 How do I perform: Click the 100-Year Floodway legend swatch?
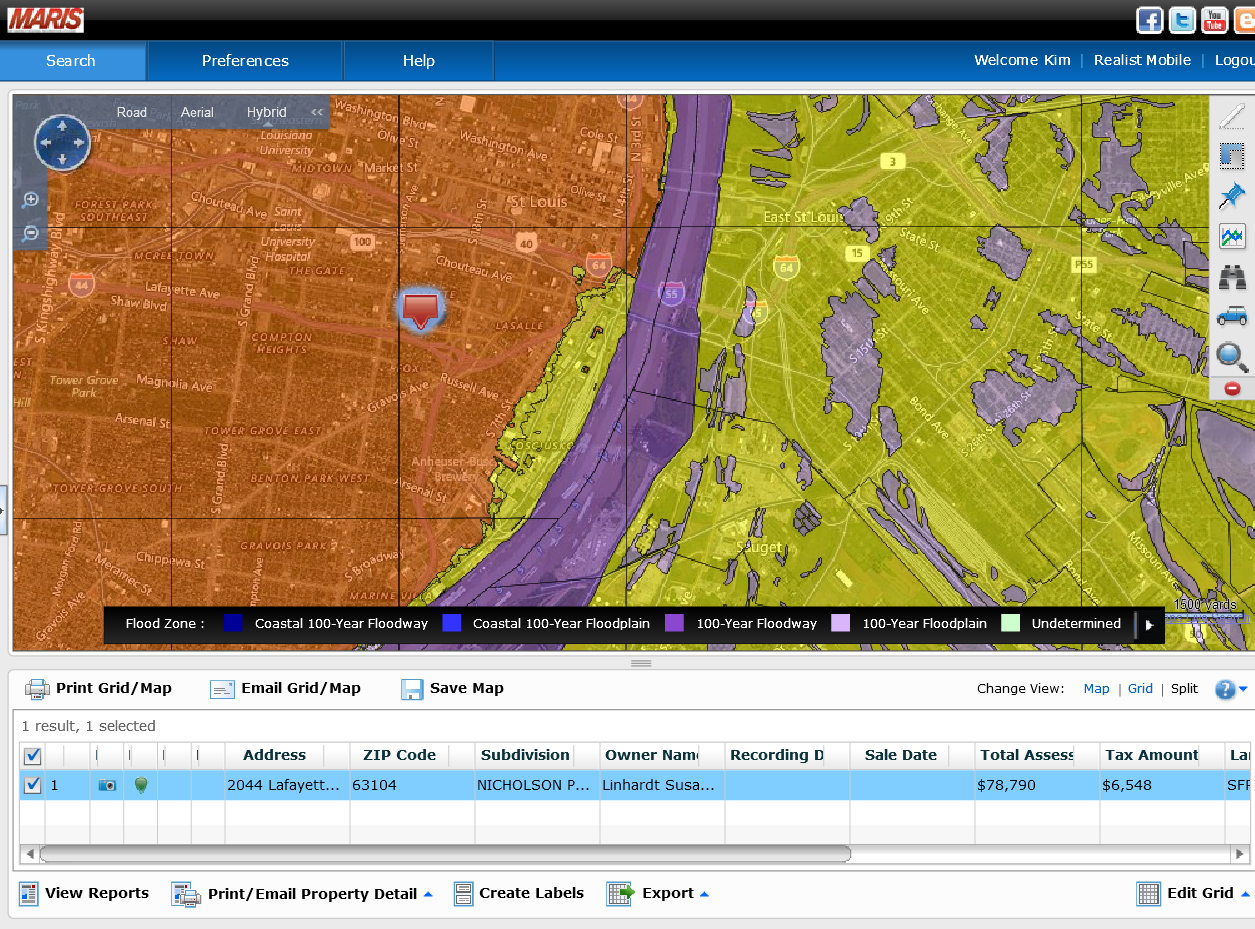click(x=674, y=623)
